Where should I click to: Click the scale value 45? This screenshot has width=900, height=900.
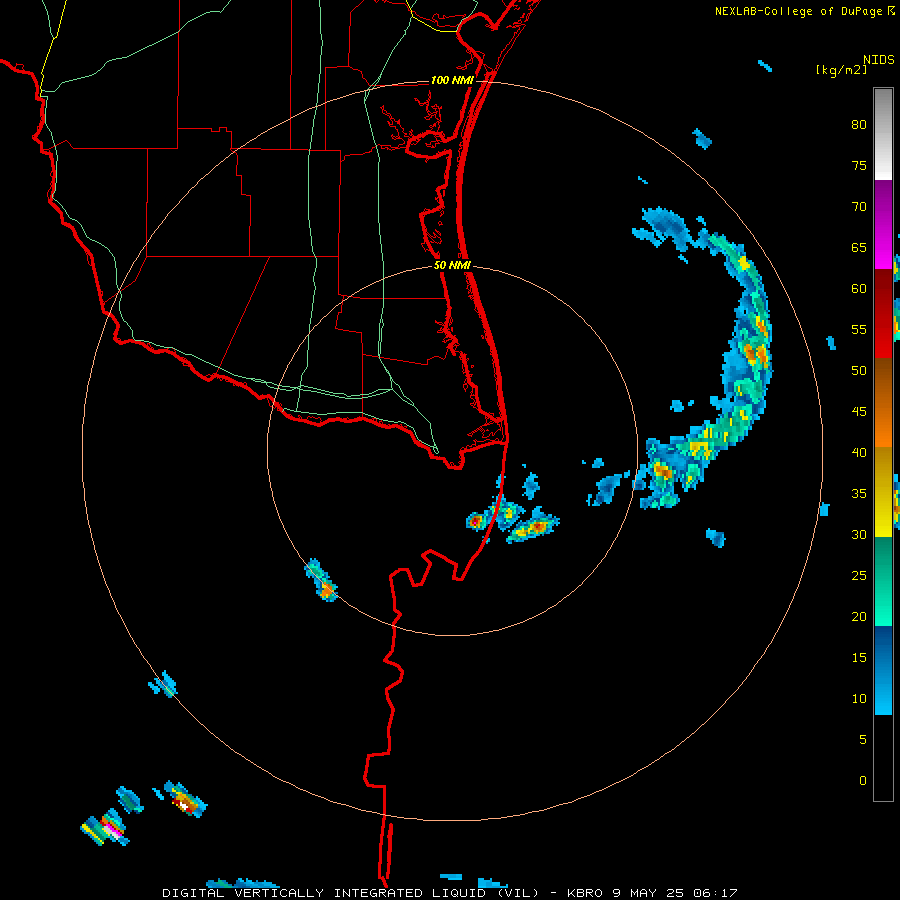click(859, 412)
